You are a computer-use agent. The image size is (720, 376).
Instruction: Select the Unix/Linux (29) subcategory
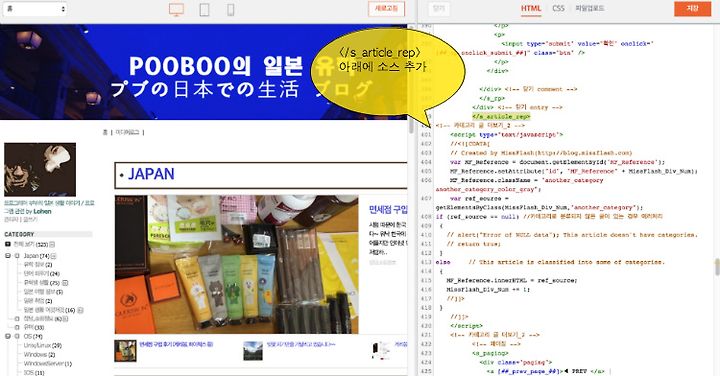point(42,345)
